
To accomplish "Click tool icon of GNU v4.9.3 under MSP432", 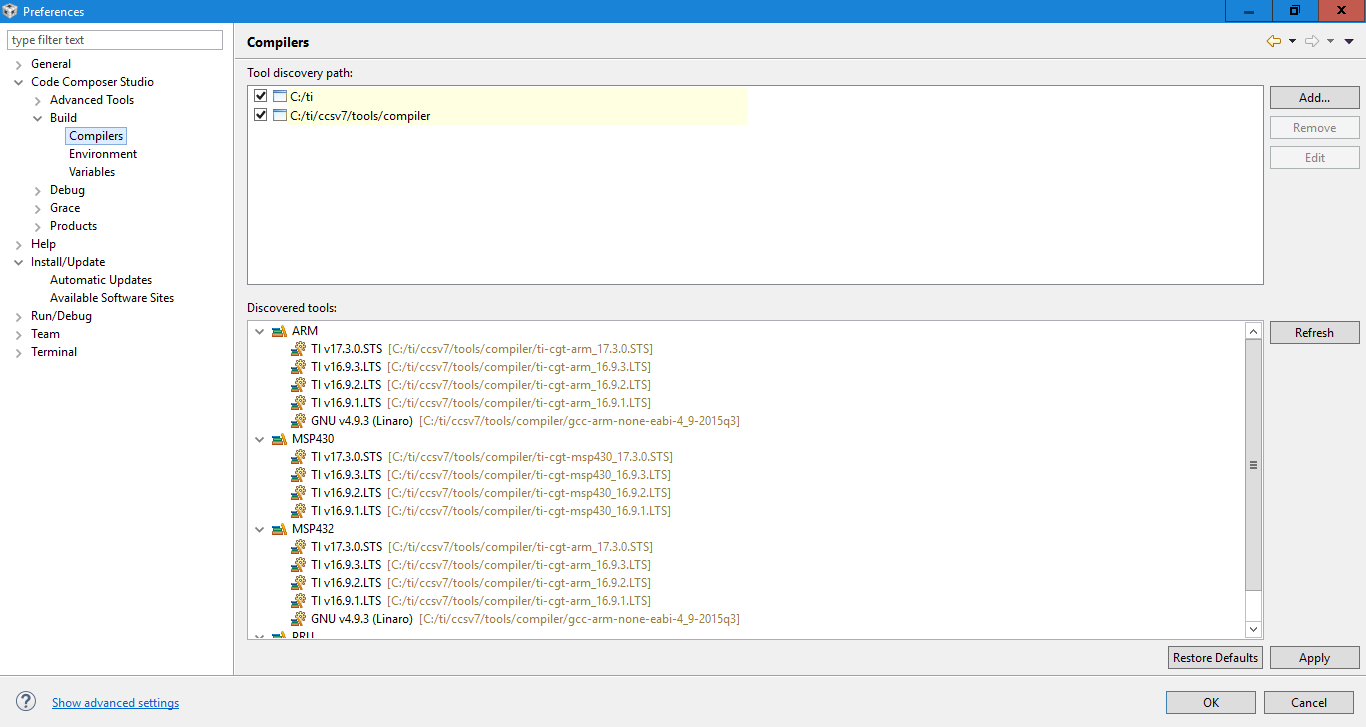I will point(298,619).
